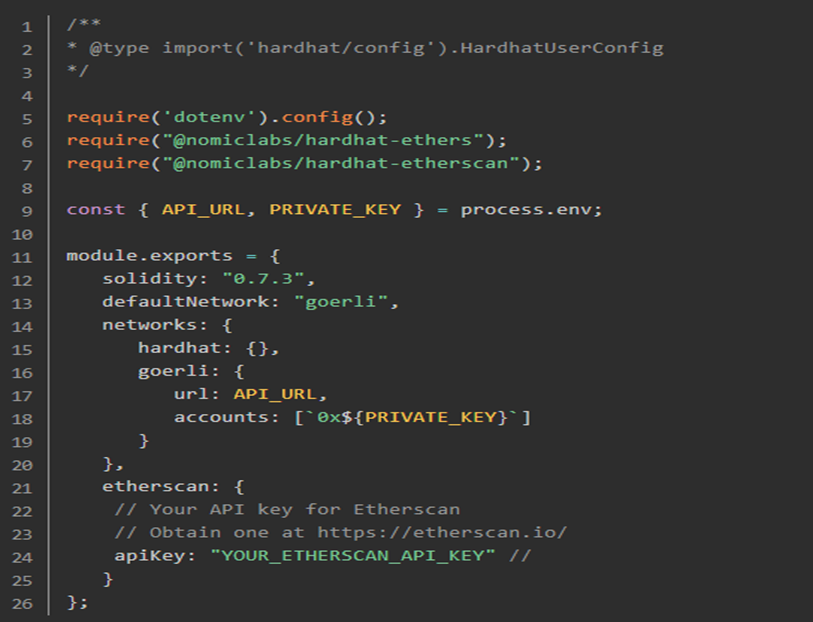Click process.env on line 9

click(x=526, y=209)
